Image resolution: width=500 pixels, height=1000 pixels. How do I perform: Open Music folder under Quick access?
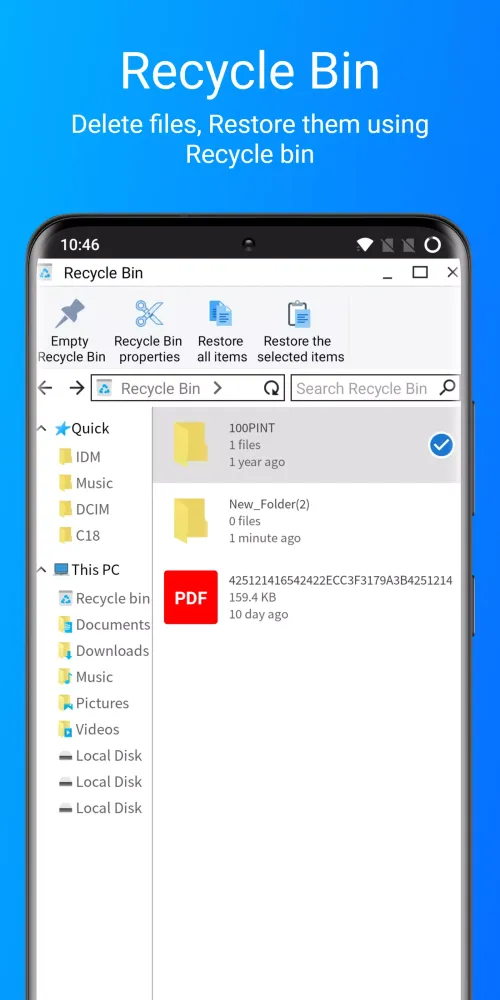(x=86, y=483)
